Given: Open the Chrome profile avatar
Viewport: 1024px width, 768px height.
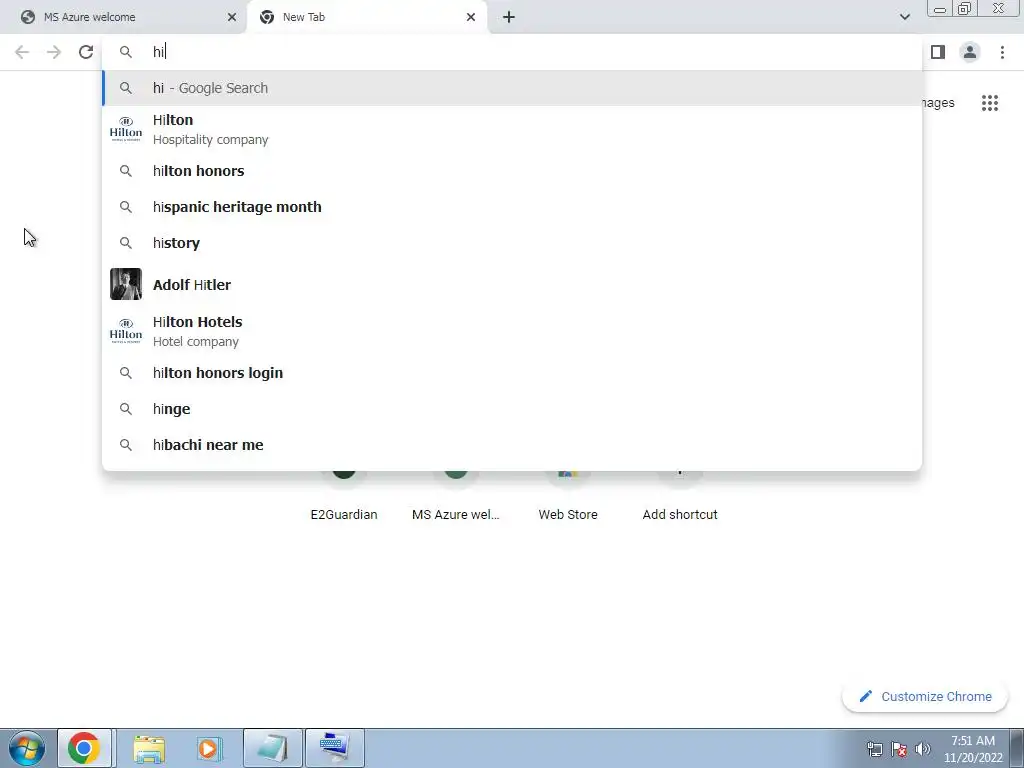Looking at the screenshot, I should click(x=970, y=52).
